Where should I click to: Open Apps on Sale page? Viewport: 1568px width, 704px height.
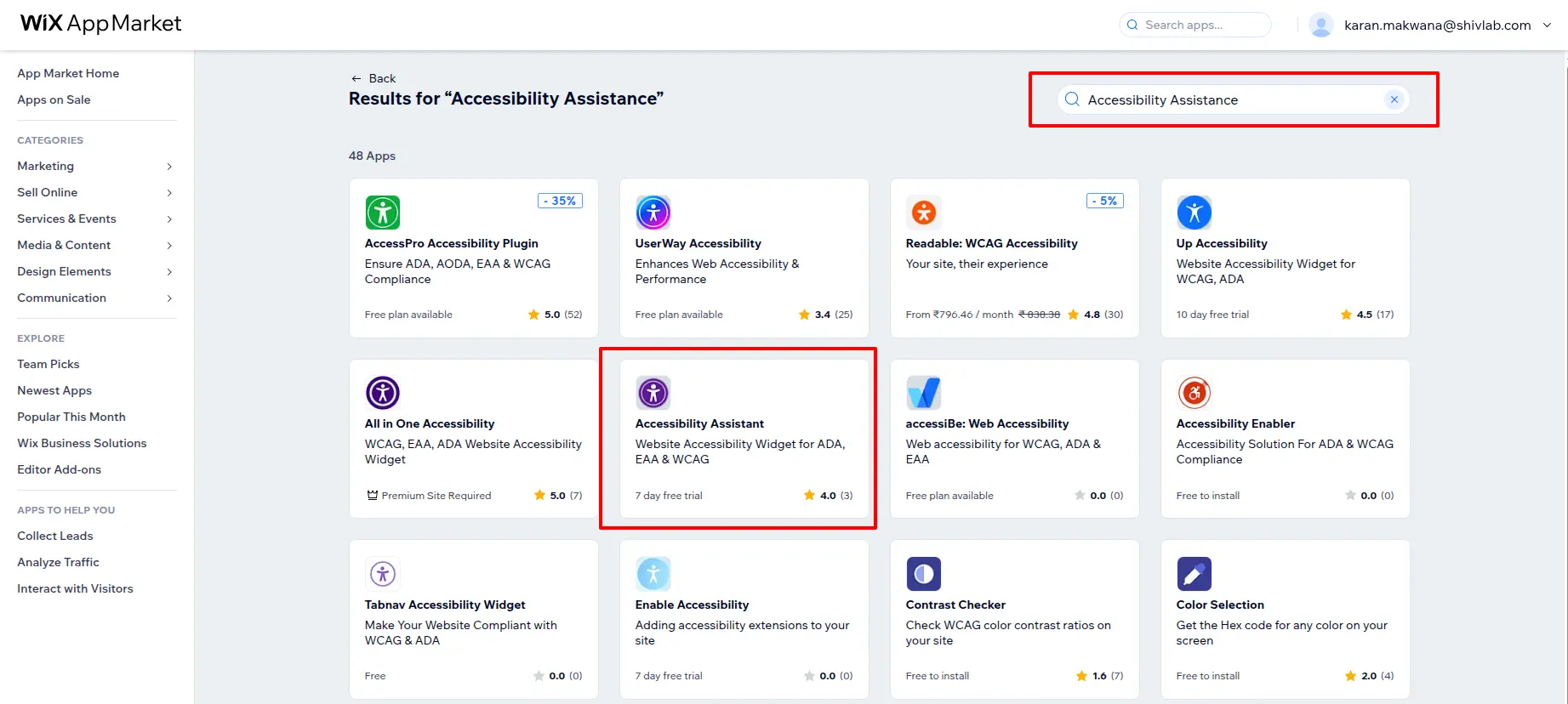[54, 99]
